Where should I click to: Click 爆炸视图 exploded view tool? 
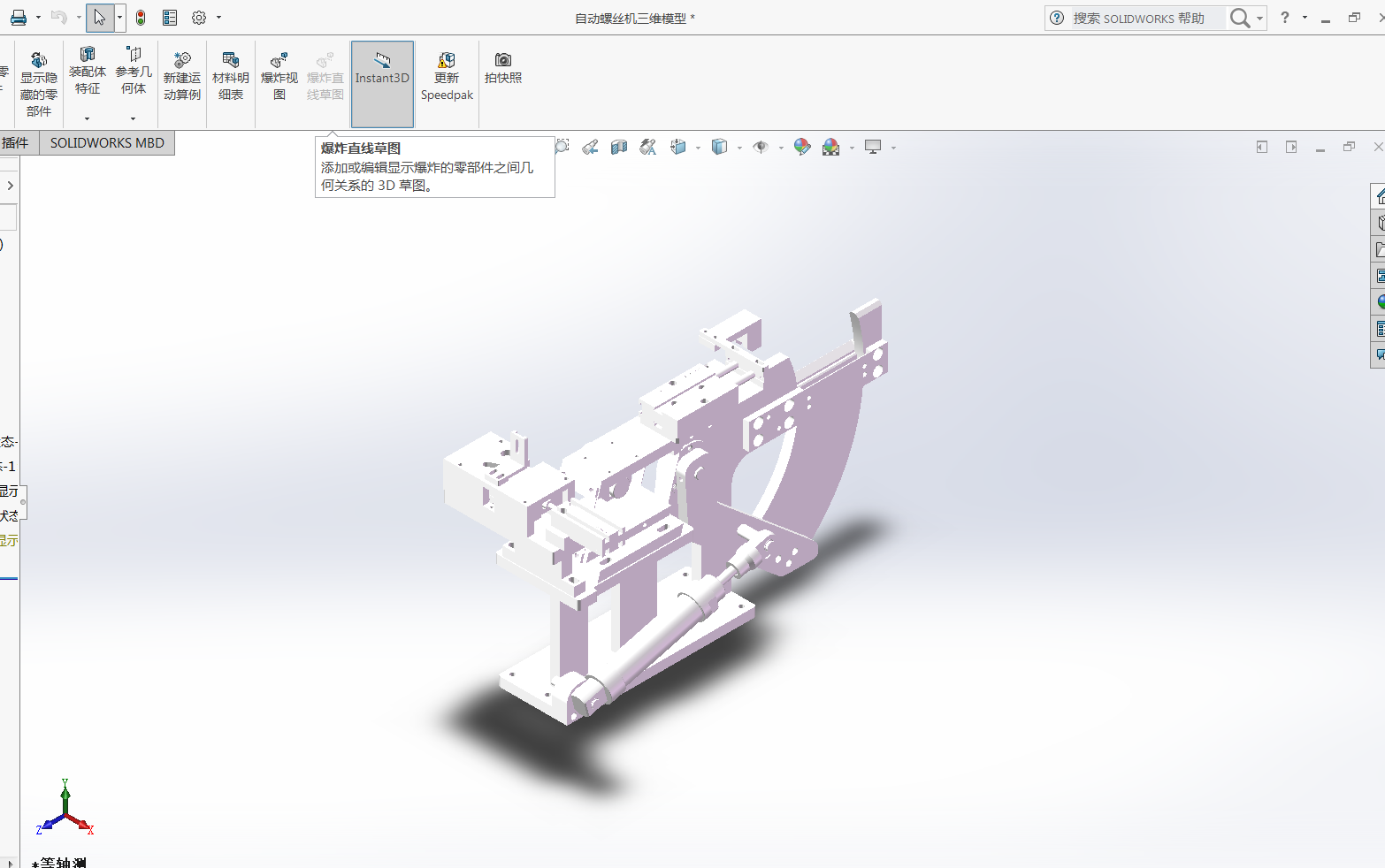(x=279, y=76)
